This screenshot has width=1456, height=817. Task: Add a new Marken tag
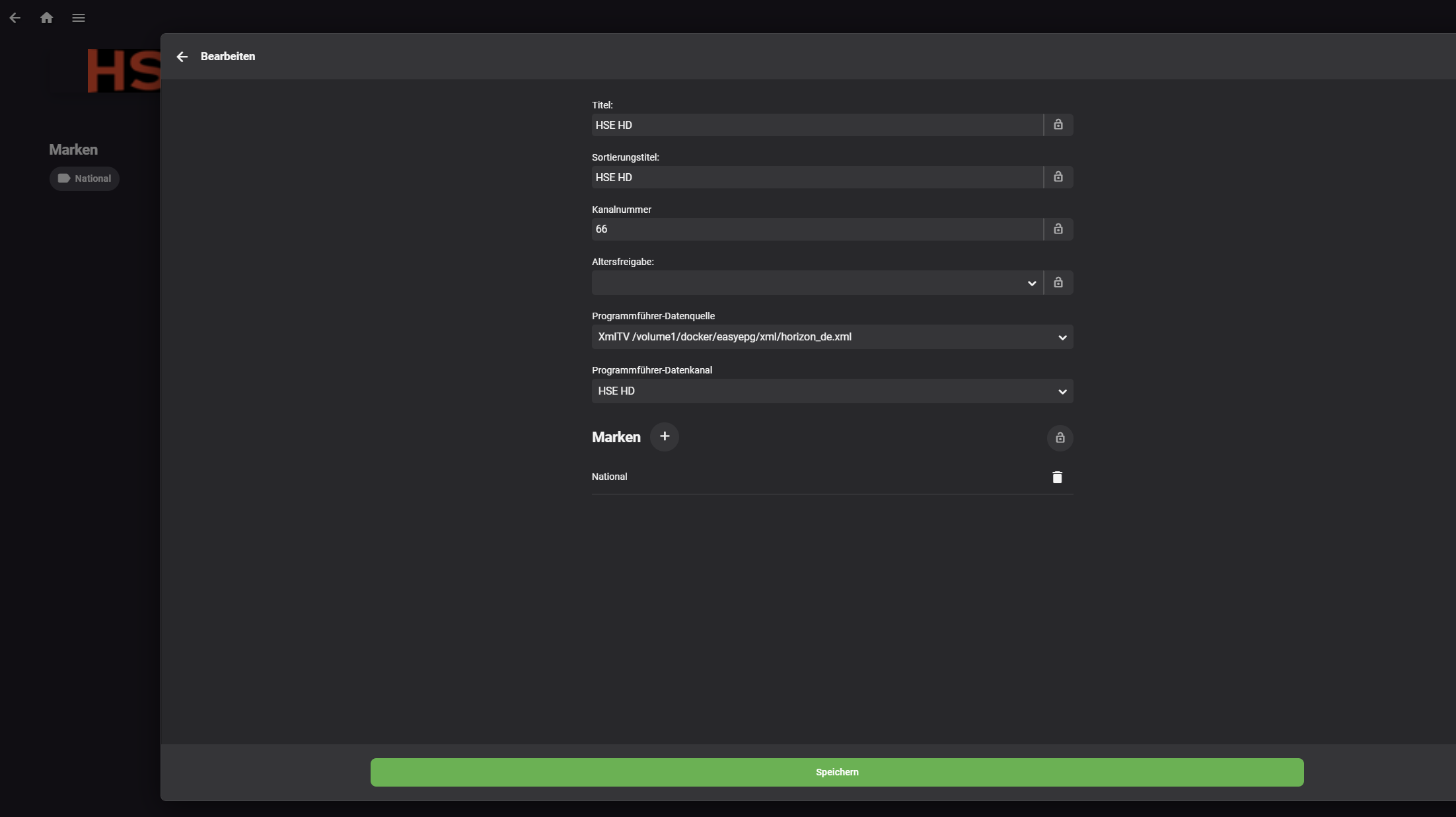tap(665, 437)
